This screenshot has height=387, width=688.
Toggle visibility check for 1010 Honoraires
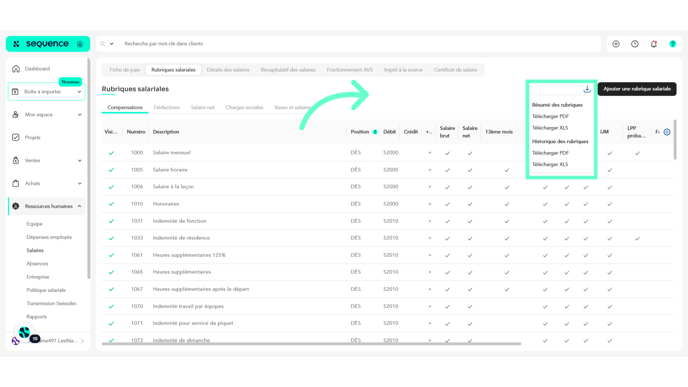pyautogui.click(x=111, y=204)
